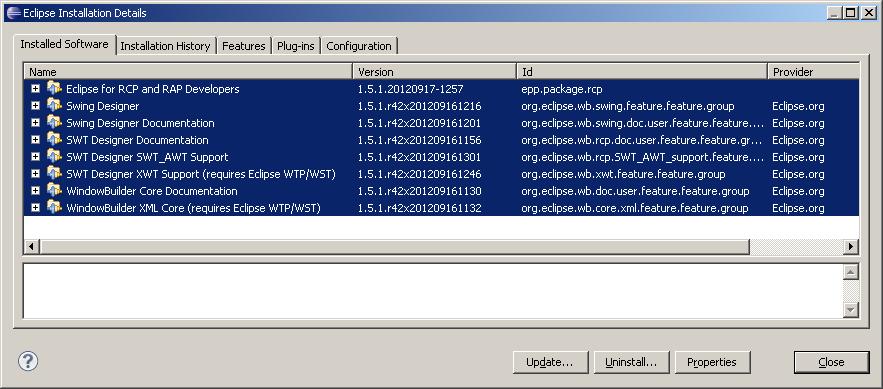Click the horizontal scrollbar thumb of the table

(x=395, y=247)
